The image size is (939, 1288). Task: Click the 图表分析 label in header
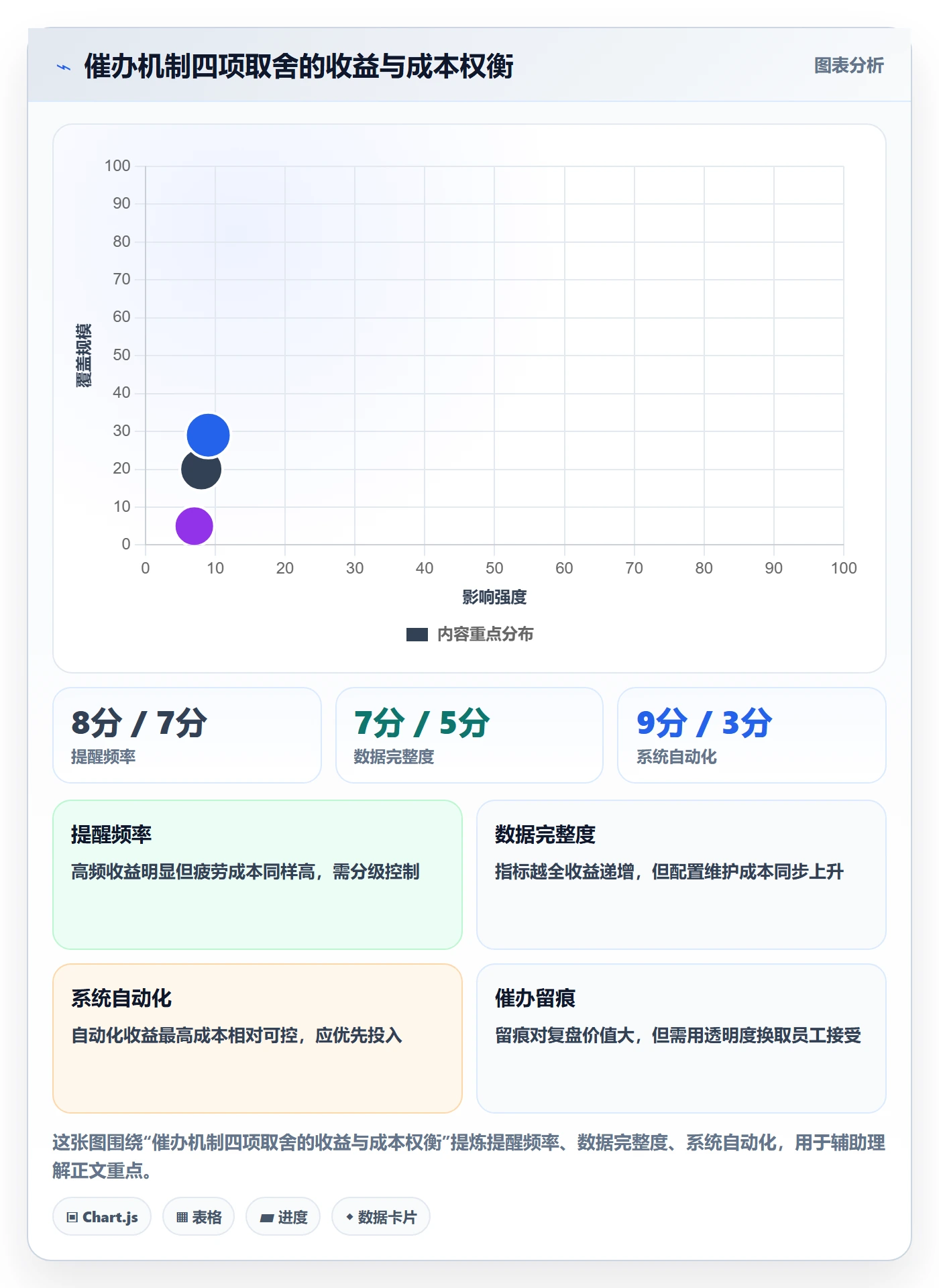(848, 66)
